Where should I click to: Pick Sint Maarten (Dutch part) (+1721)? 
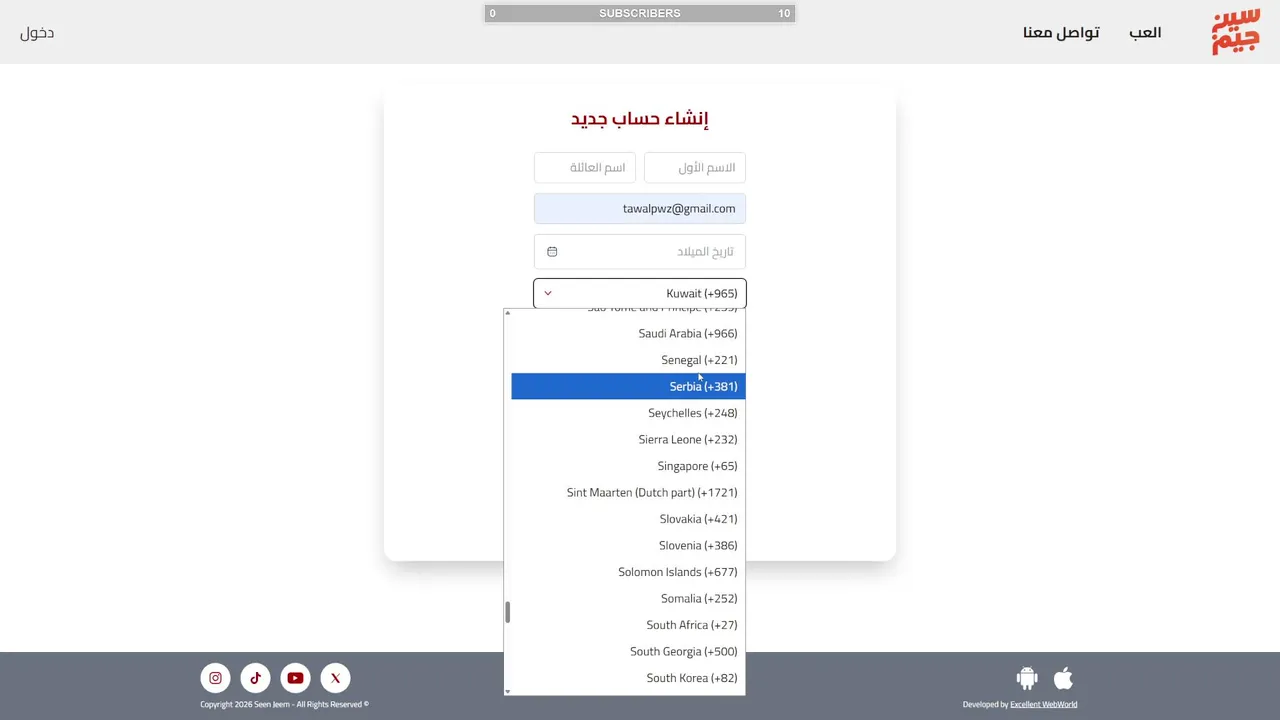click(628, 492)
